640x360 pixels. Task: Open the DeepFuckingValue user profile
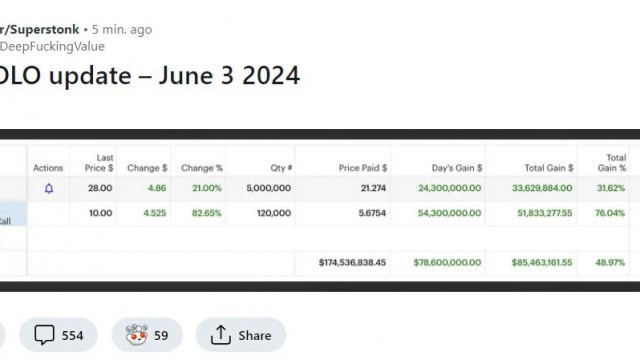point(52,47)
